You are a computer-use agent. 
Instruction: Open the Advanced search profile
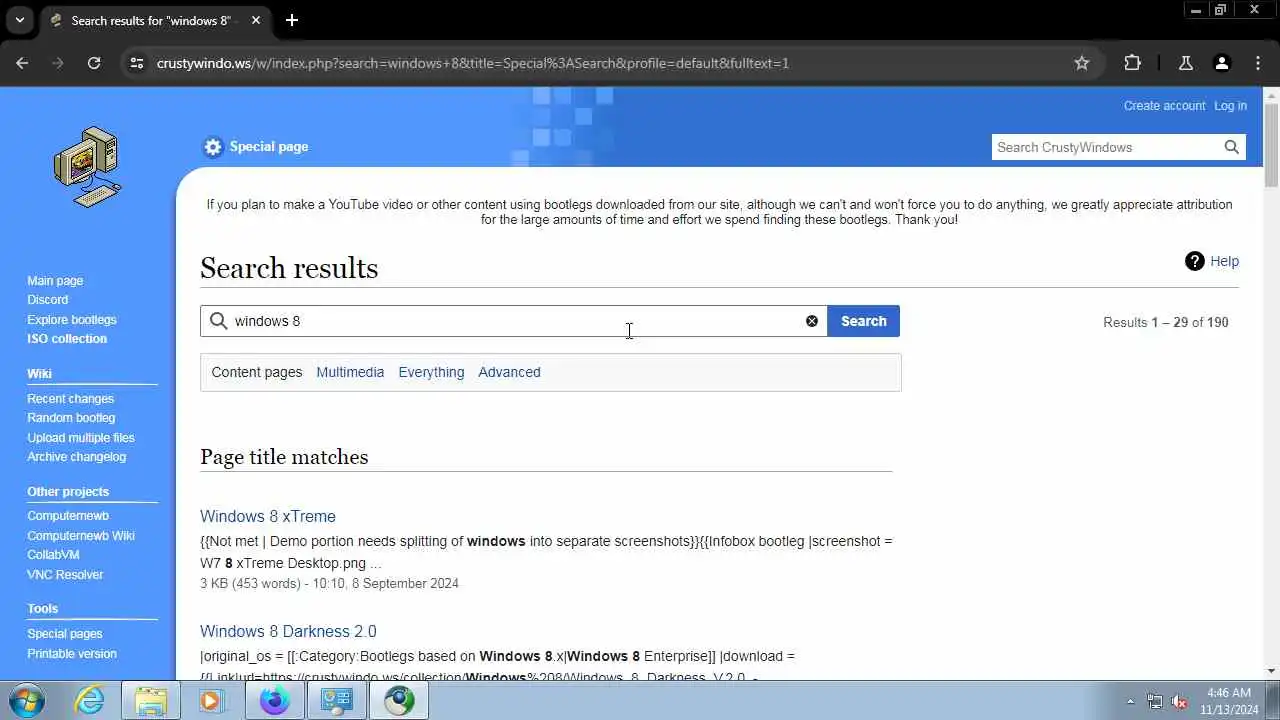(509, 372)
